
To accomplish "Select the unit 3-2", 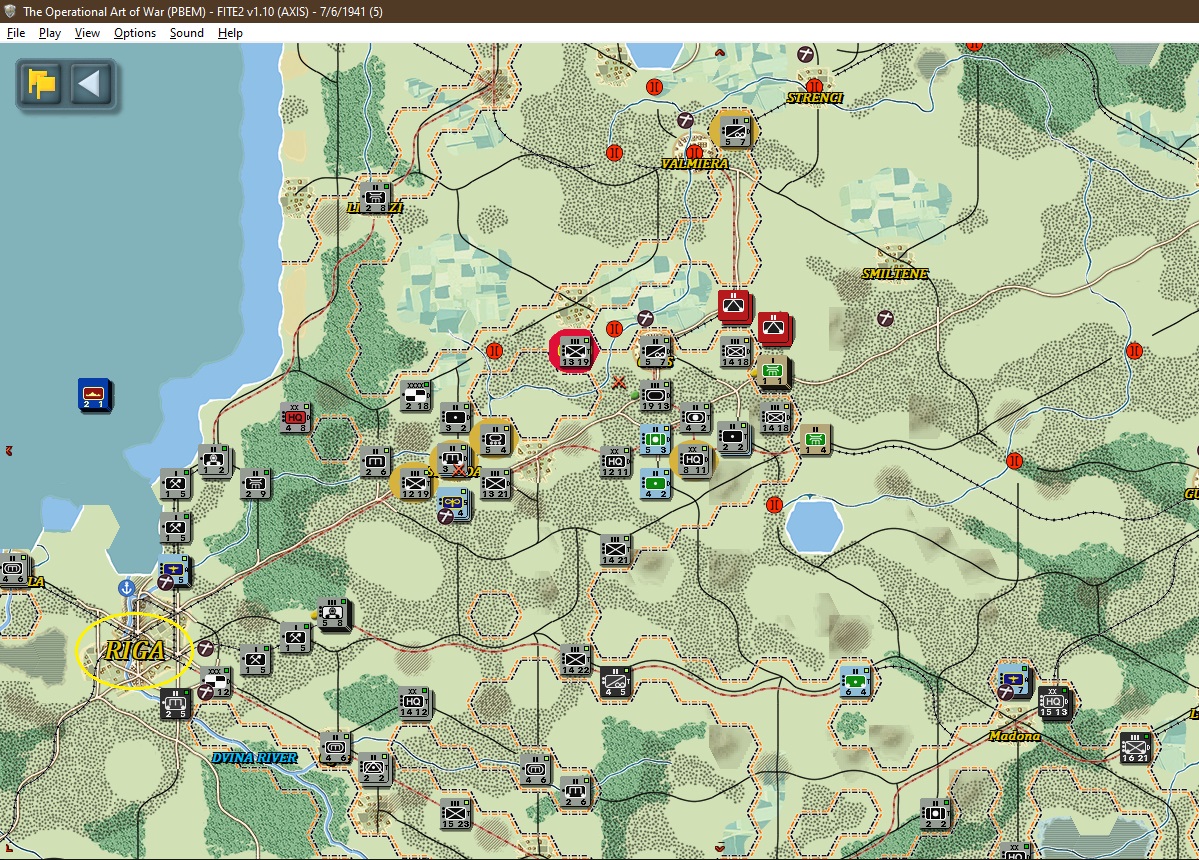I will click(455, 418).
